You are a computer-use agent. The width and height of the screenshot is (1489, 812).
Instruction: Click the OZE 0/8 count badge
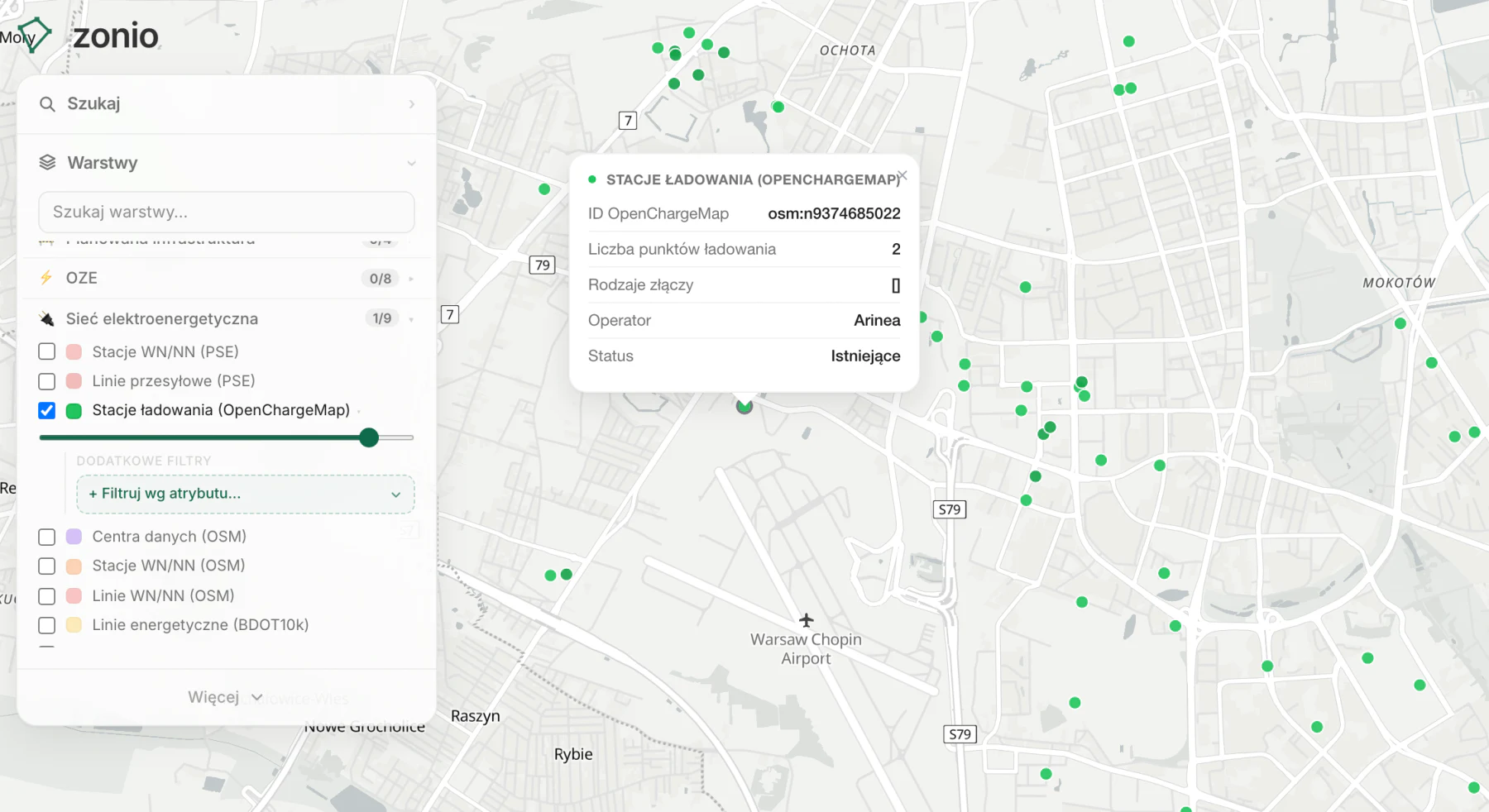[381, 279]
